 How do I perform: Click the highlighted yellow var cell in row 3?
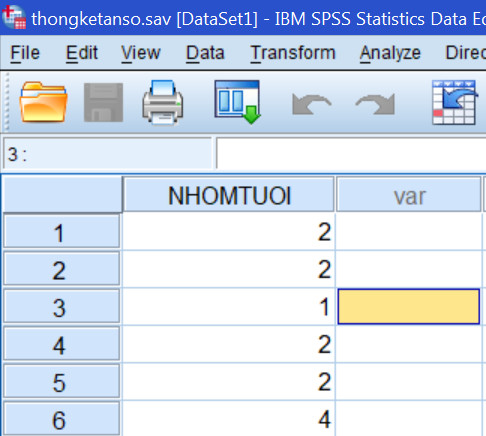409,306
